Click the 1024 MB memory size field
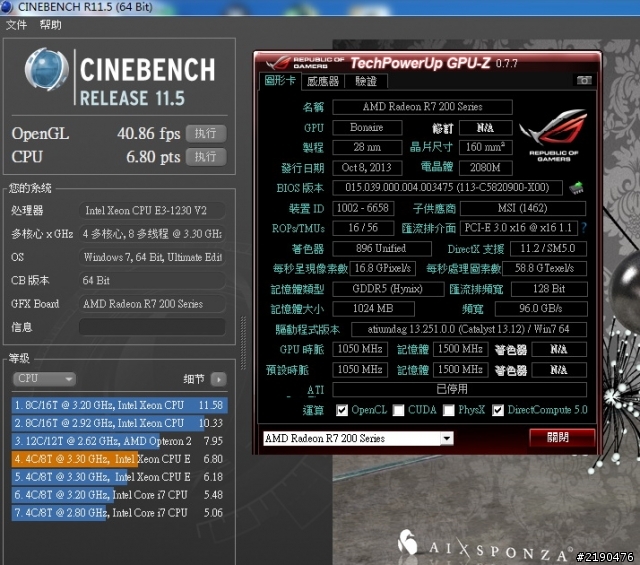The image size is (640, 565). tap(373, 309)
